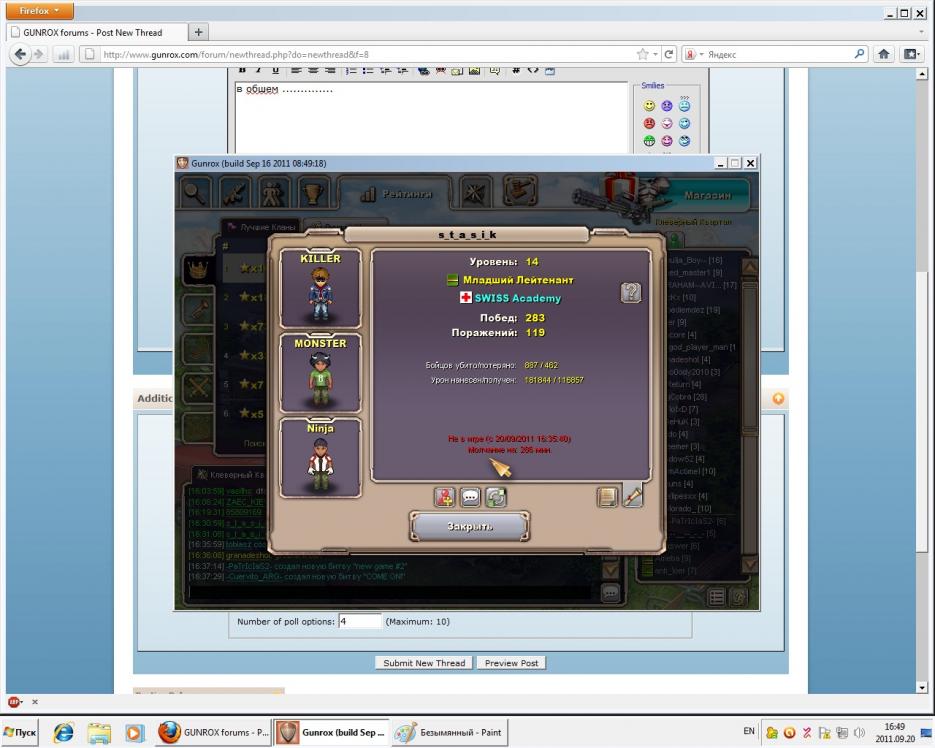The height and width of the screenshot is (748, 935).
Task: Click the Firefox home icon
Action: (x=885, y=54)
